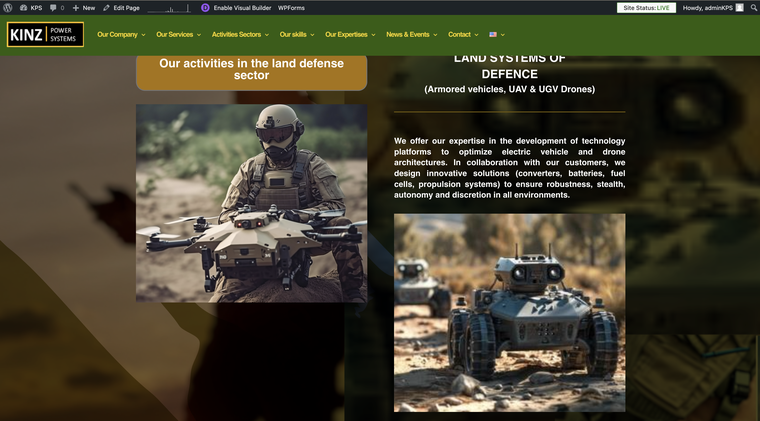
Task: Expand the Contact chevron
Action: tap(476, 35)
